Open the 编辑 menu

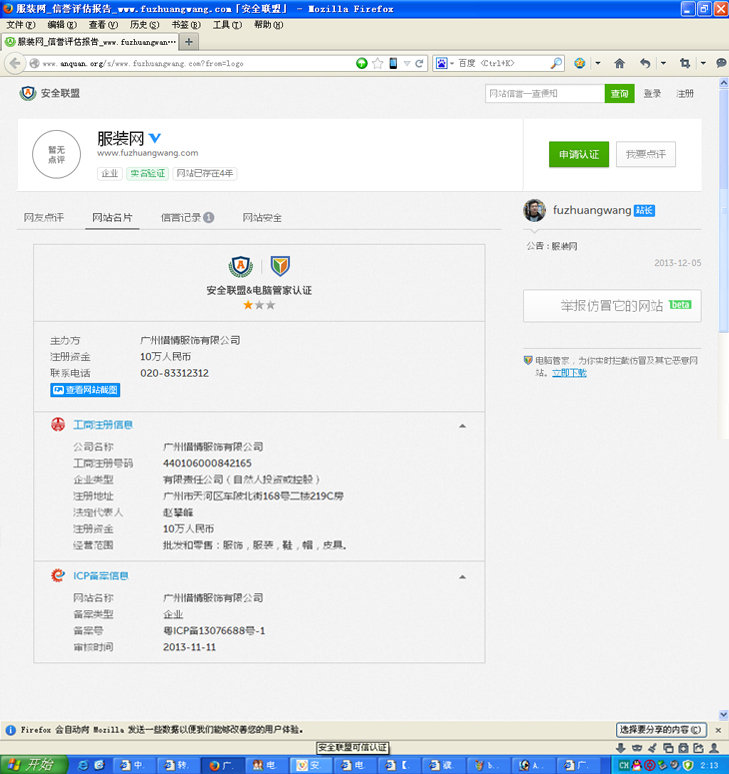(x=62, y=25)
